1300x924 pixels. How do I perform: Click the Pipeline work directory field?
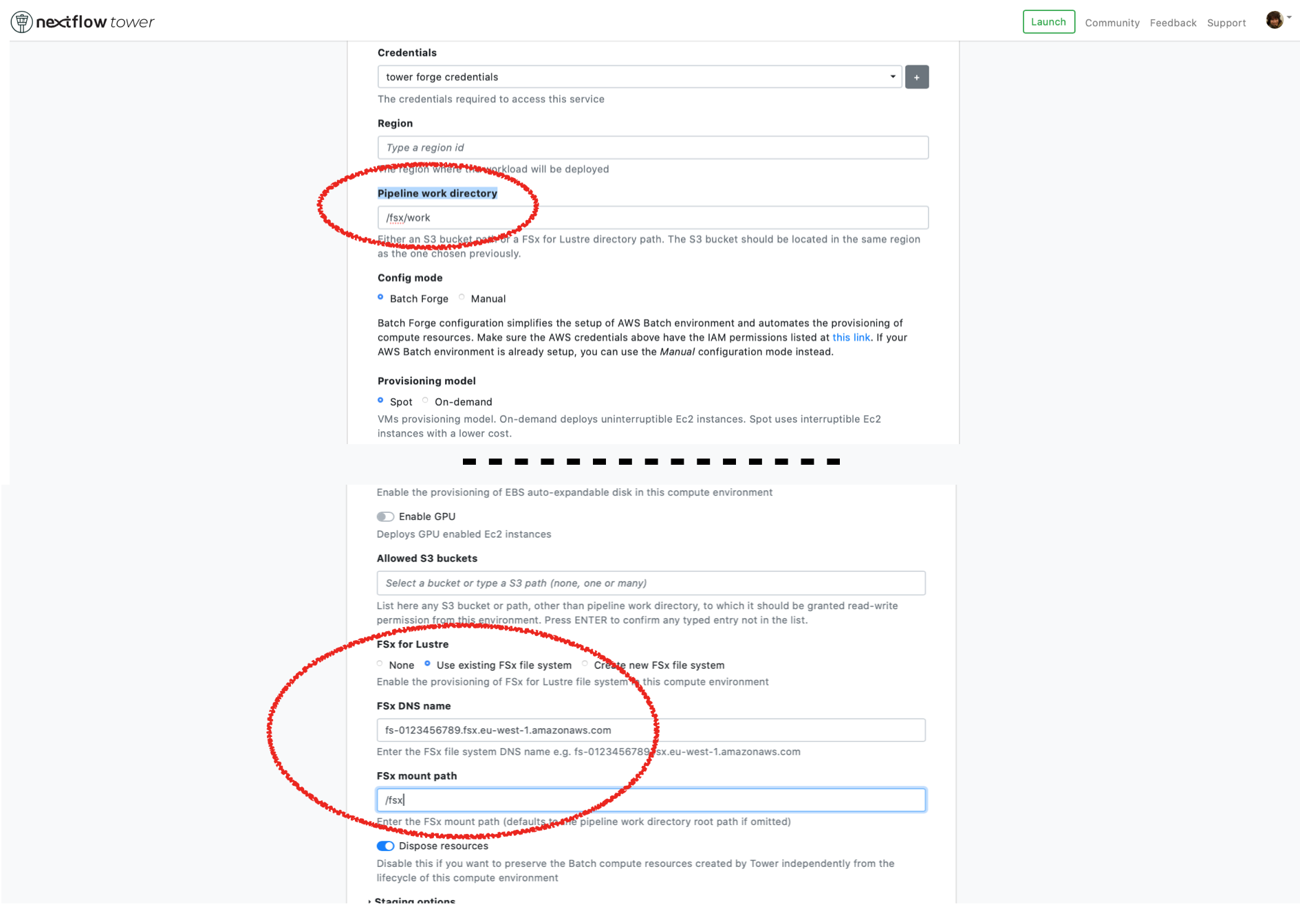coord(653,218)
